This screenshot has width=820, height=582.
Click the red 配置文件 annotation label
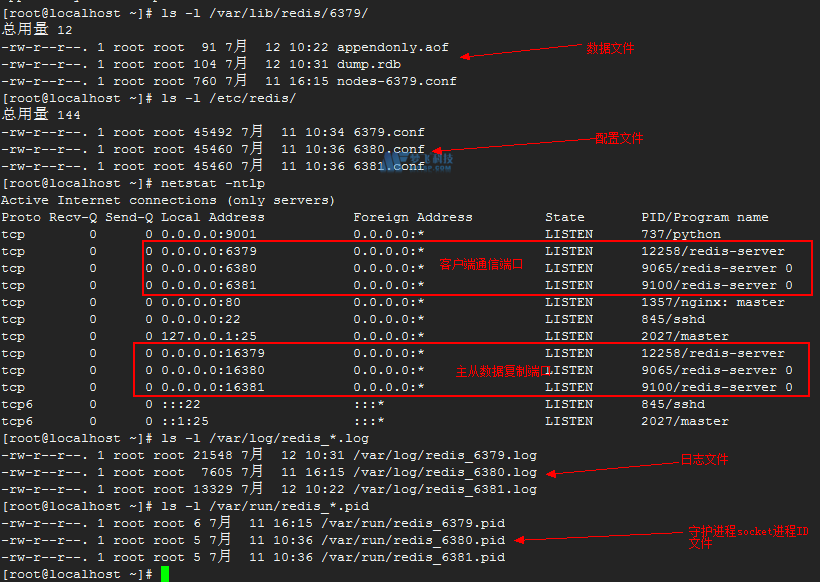[619, 138]
